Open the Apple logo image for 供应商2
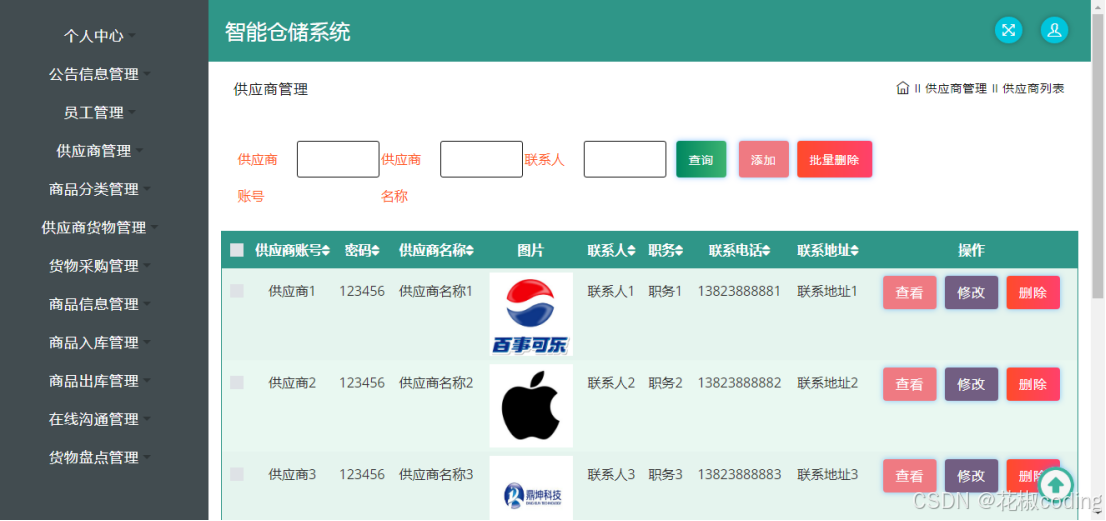Image resolution: width=1106 pixels, height=521 pixels. coord(531,405)
